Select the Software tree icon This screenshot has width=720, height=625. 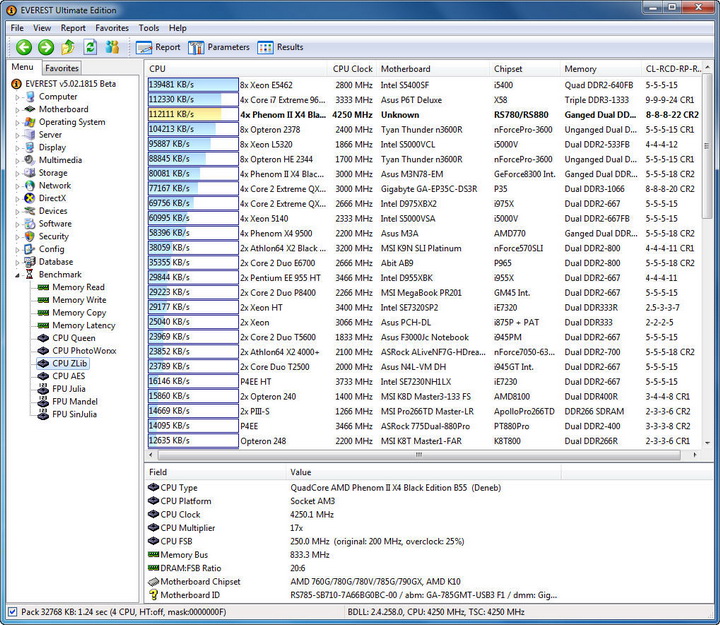(x=30, y=224)
